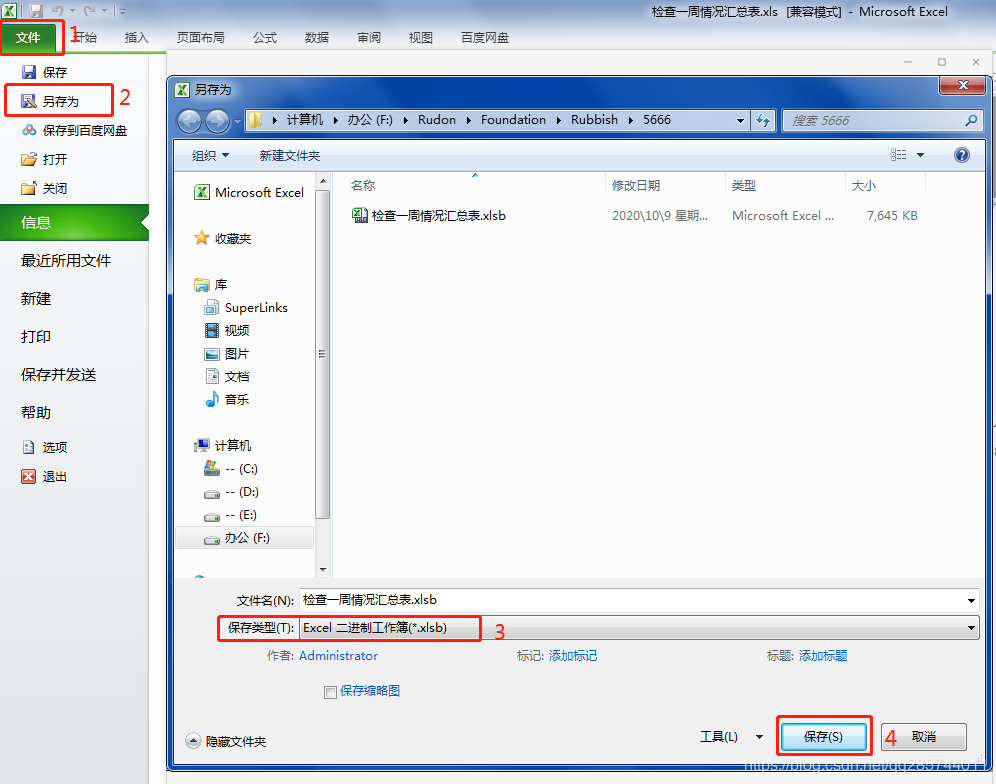Click the navigation pane scrollbar

click(323, 354)
